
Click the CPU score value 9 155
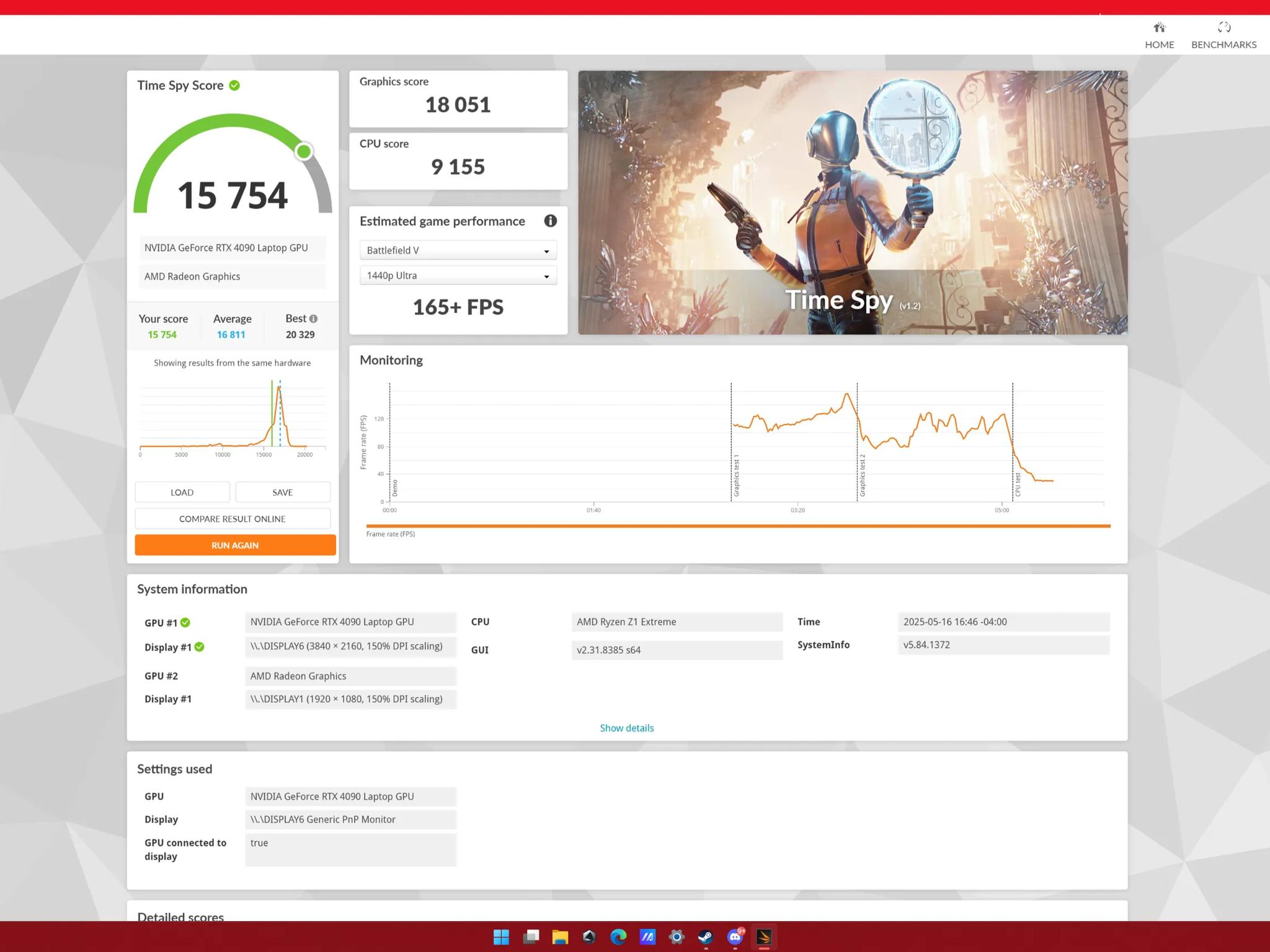[x=458, y=167]
